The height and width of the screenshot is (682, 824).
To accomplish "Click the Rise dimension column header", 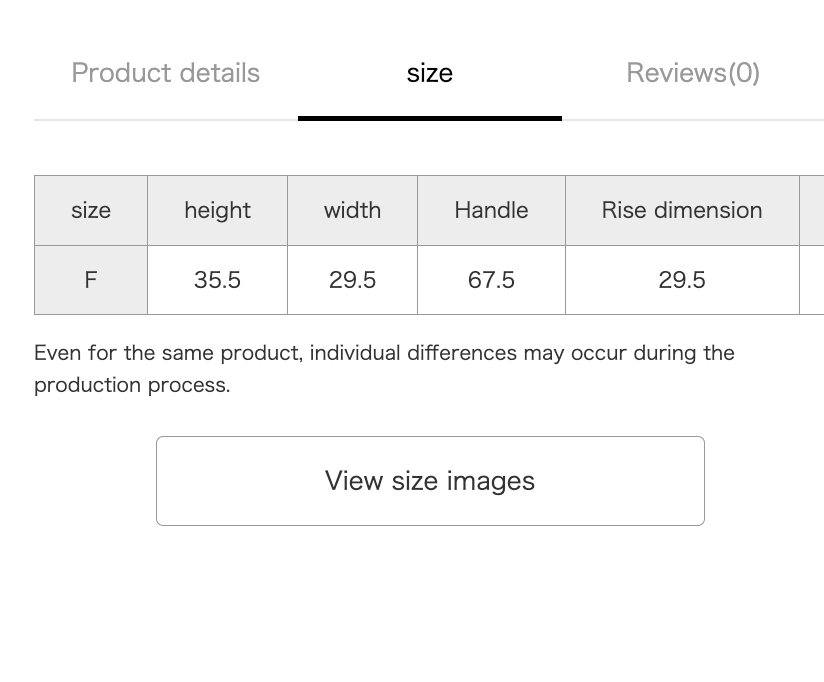I will click(x=682, y=210).
